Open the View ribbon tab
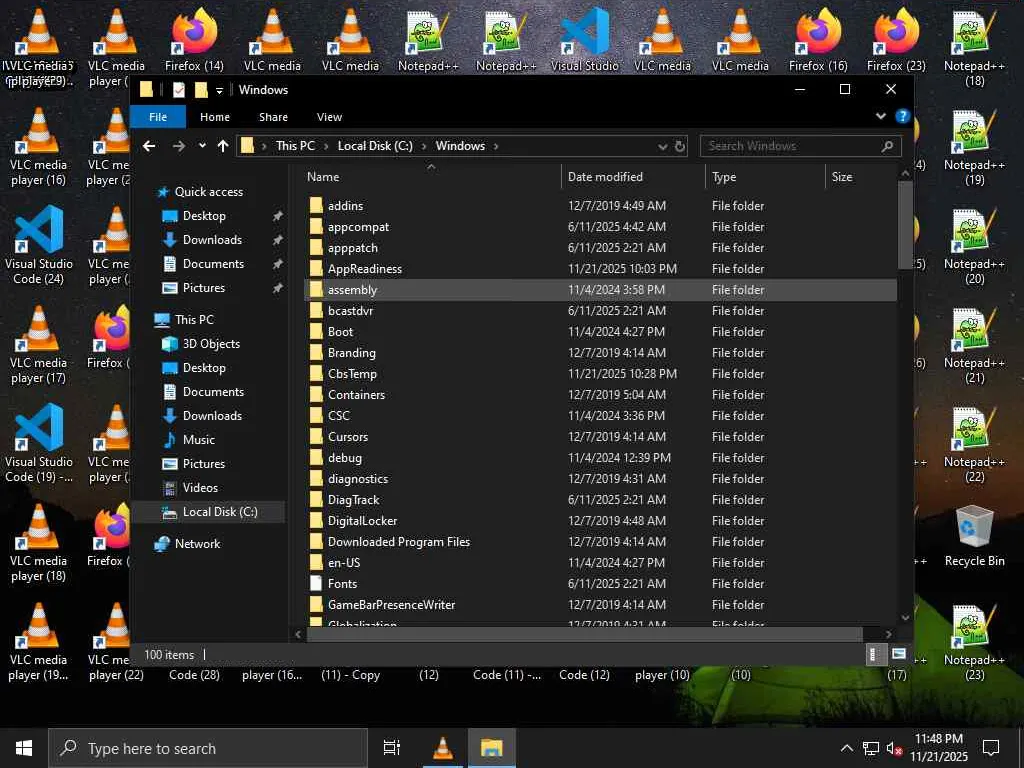Viewport: 1024px width, 768px height. (x=329, y=117)
